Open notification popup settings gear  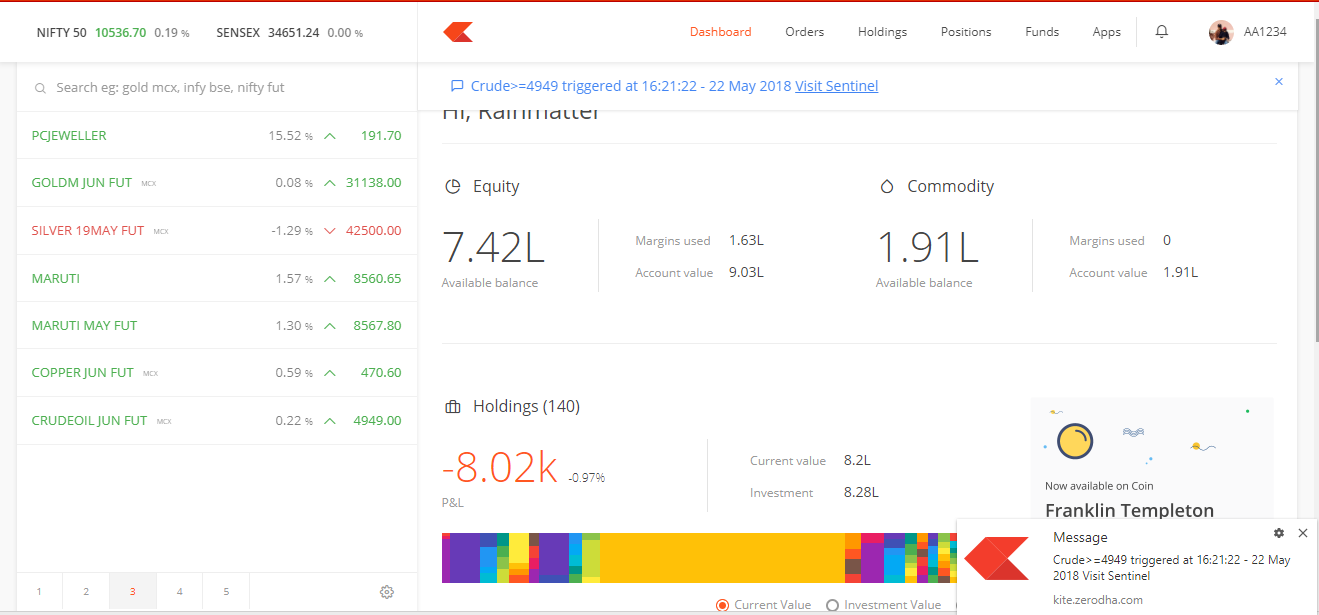pyautogui.click(x=1279, y=533)
